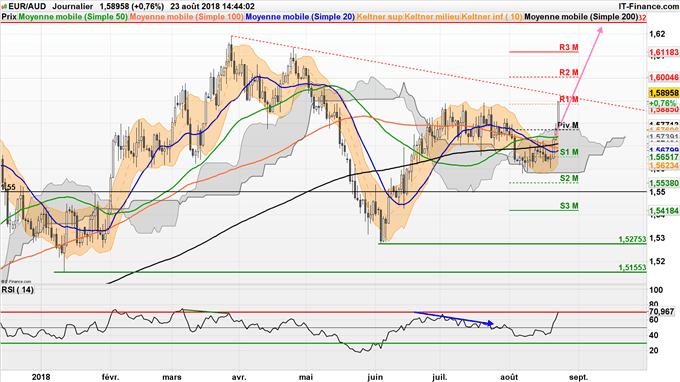680x382 pixels.
Task: Select the Moyenne mobile (Simple 50) legend
Action: pyautogui.click(x=73, y=17)
